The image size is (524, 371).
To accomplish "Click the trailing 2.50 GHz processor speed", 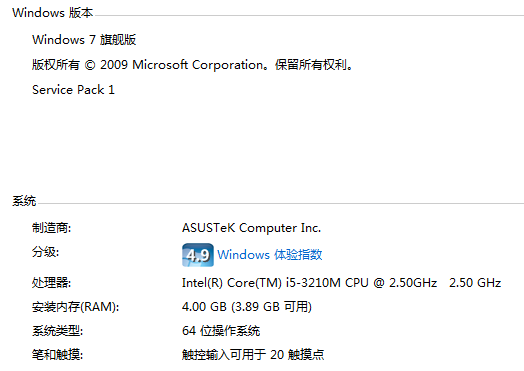I will coord(475,283).
